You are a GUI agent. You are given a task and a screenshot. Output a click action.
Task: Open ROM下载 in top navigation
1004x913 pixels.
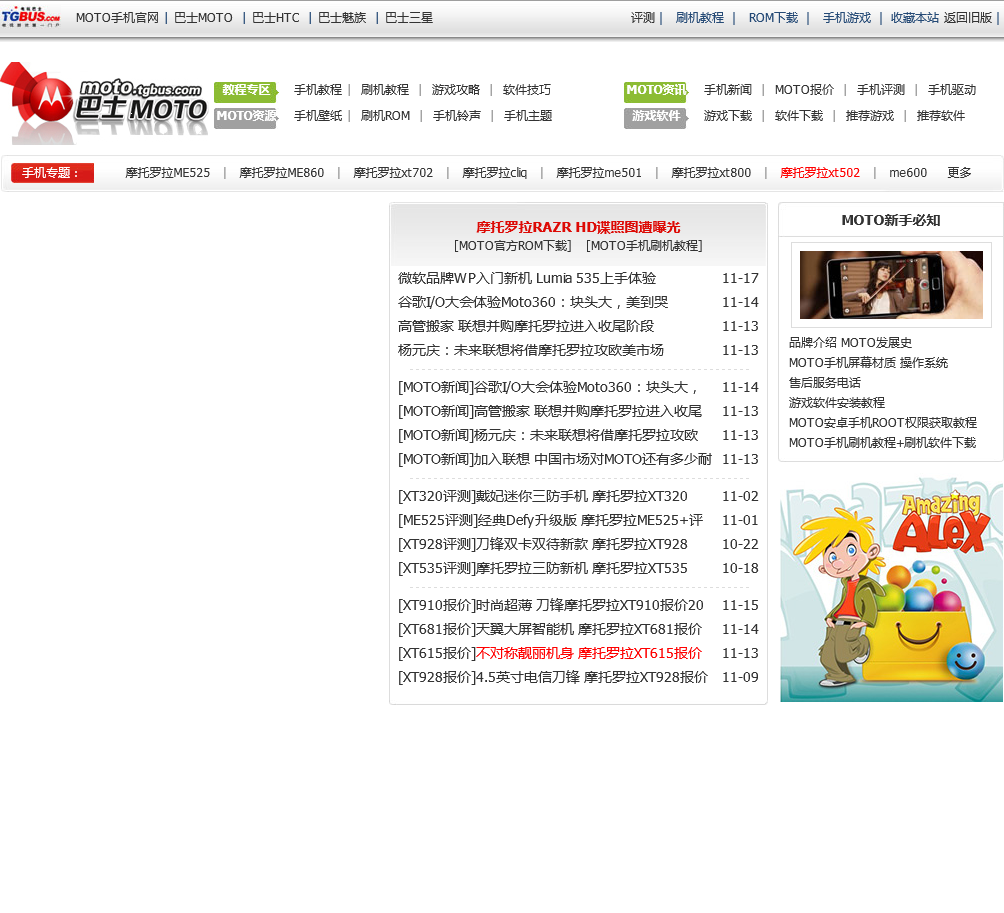pos(773,18)
